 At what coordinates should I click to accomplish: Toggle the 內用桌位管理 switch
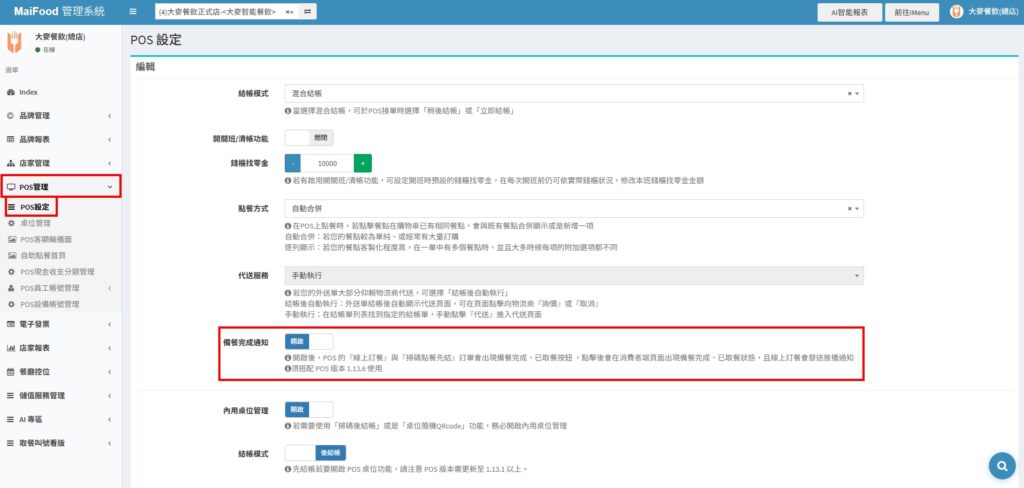coord(309,410)
